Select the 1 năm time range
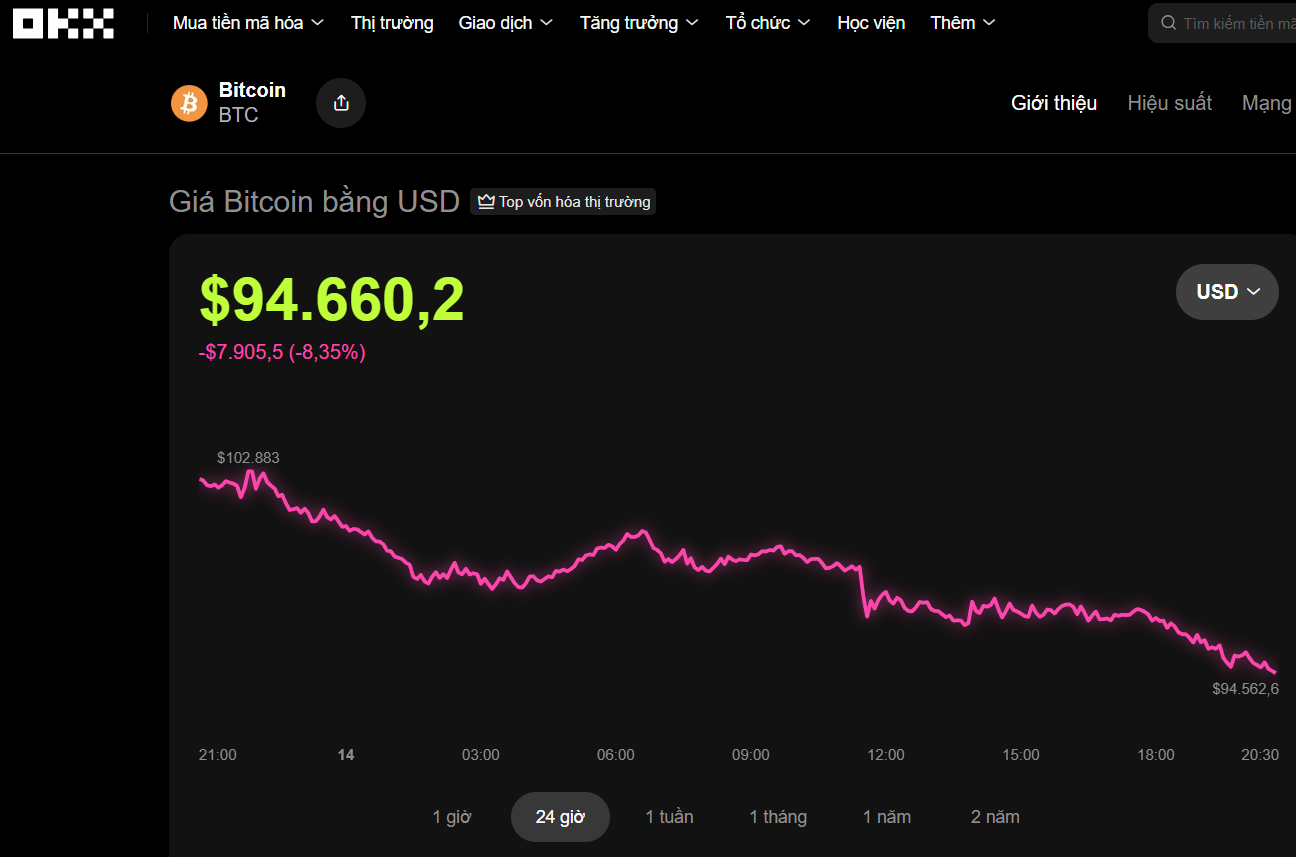Image resolution: width=1296 pixels, height=857 pixels. (x=886, y=817)
